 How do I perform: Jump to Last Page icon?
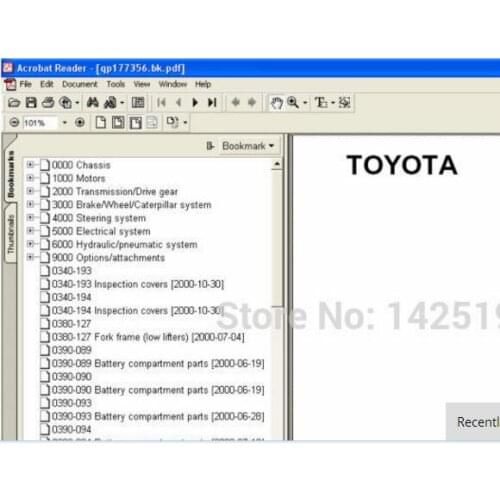point(212,103)
